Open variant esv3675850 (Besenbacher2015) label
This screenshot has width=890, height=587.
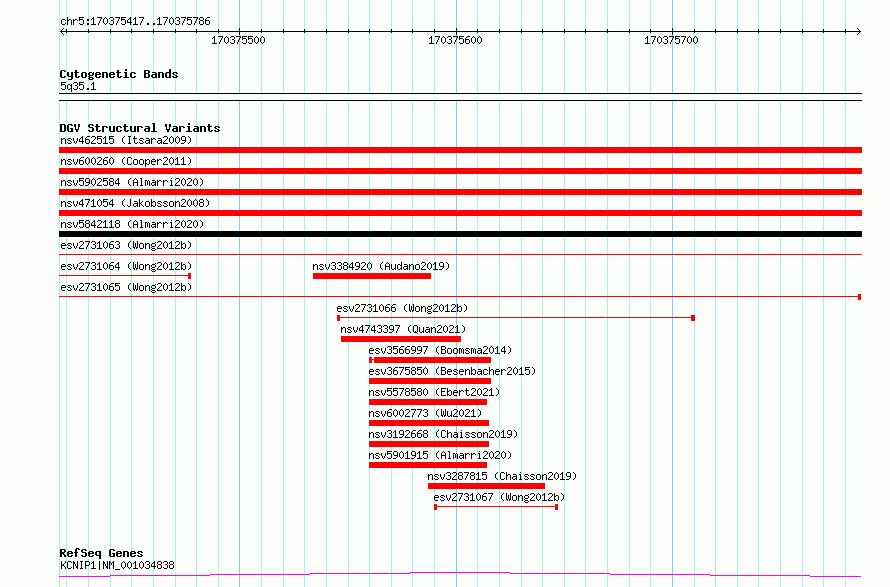(x=452, y=371)
